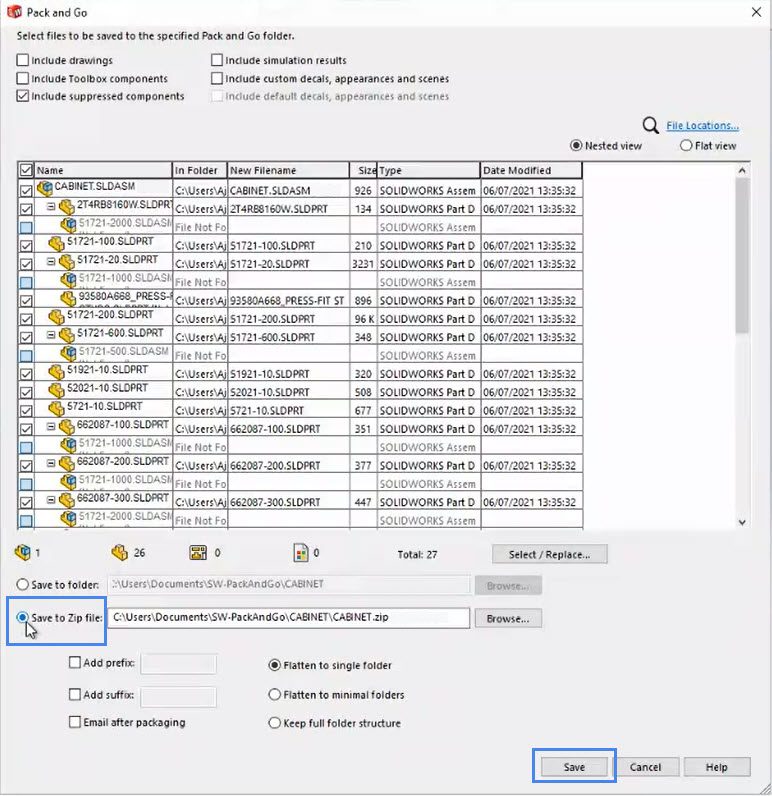The width and height of the screenshot is (772, 796).
Task: Click the assembly count icon in summary row
Action: pos(22,552)
